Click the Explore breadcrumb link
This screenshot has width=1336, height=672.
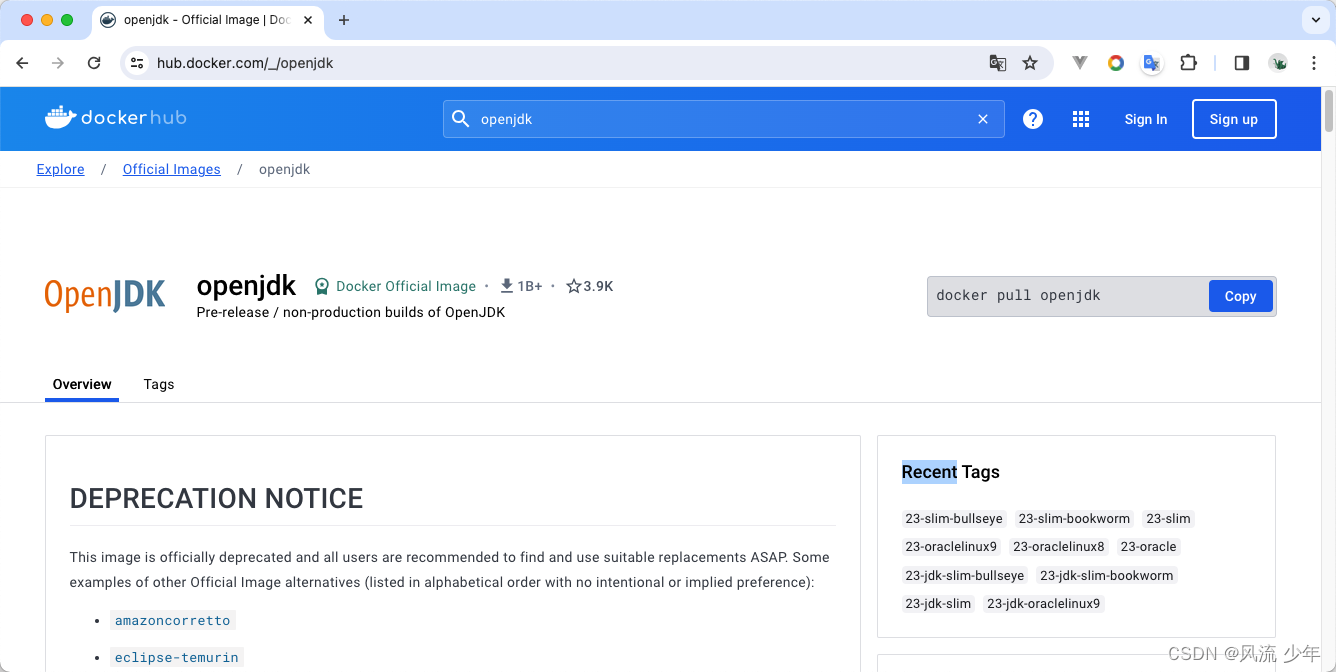pos(60,169)
